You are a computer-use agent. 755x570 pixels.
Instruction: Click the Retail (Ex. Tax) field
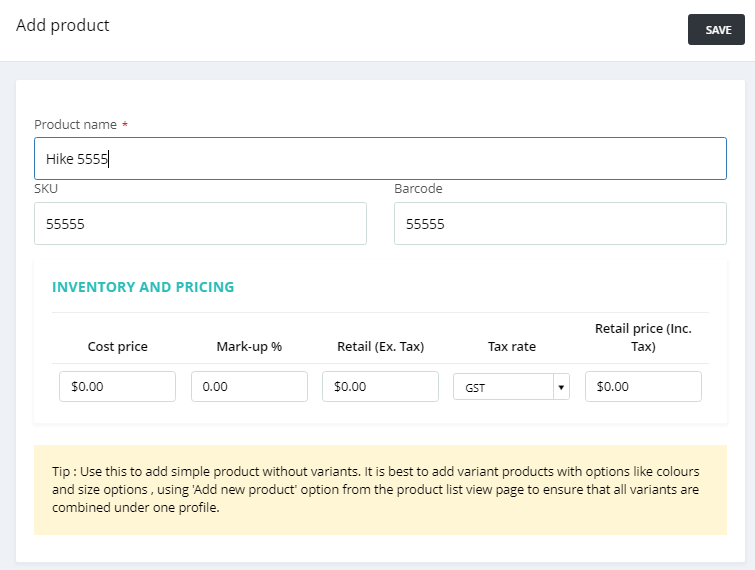[380, 386]
